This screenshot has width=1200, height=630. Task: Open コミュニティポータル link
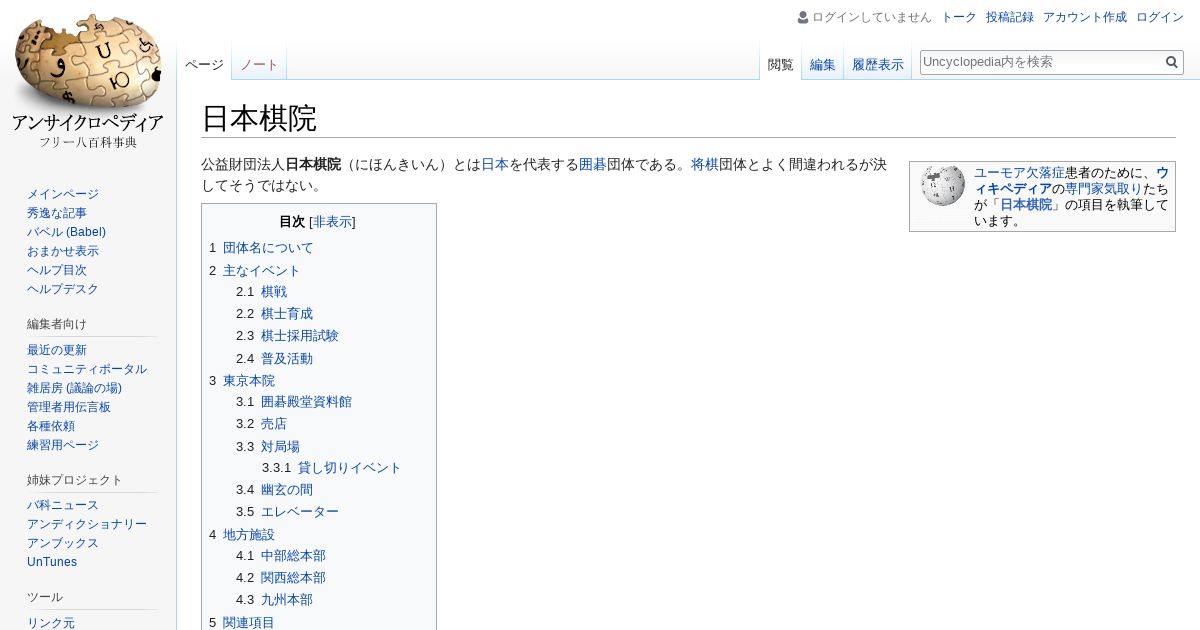(87, 369)
